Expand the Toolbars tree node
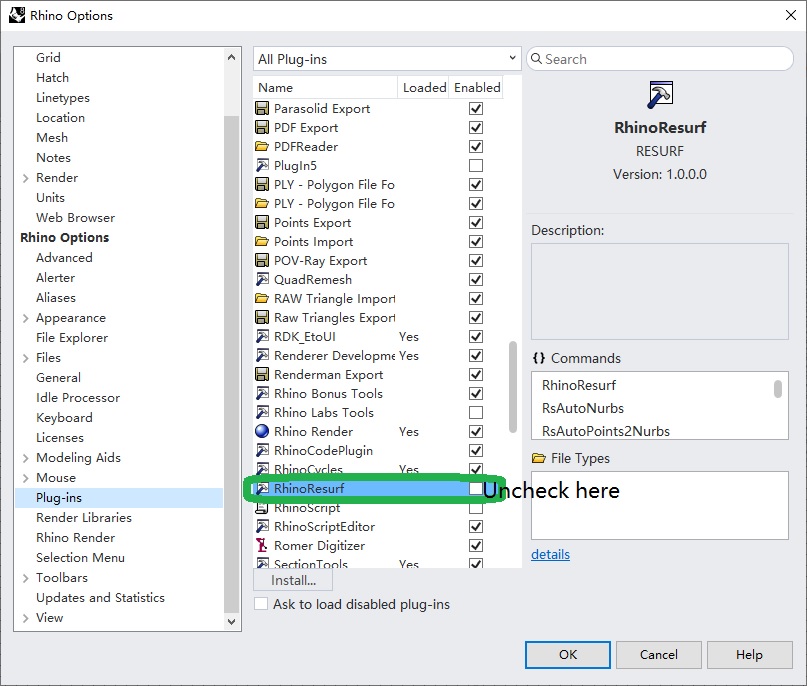This screenshot has width=807, height=686. (x=26, y=578)
